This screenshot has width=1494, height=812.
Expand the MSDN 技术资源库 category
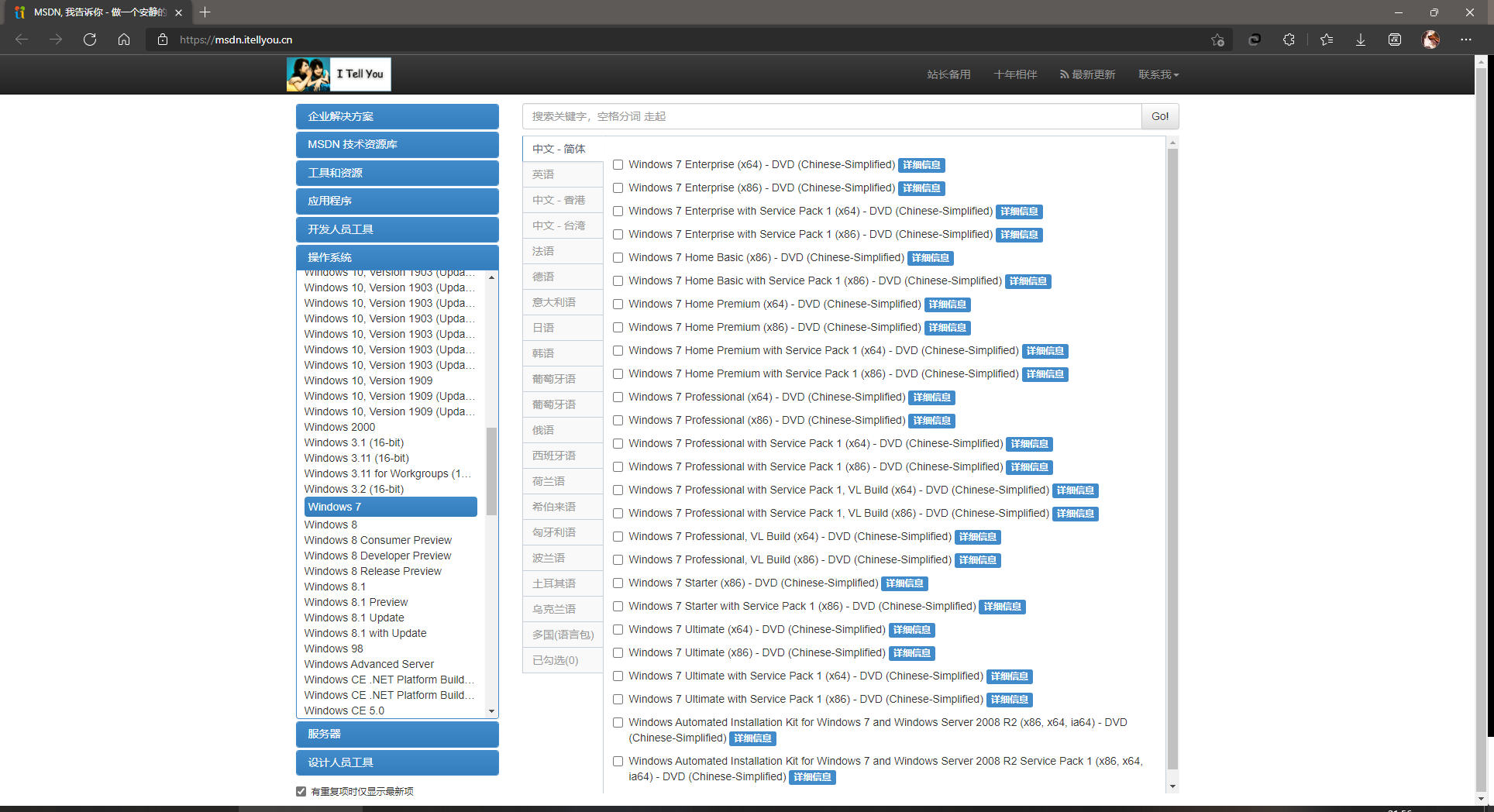[x=398, y=144]
